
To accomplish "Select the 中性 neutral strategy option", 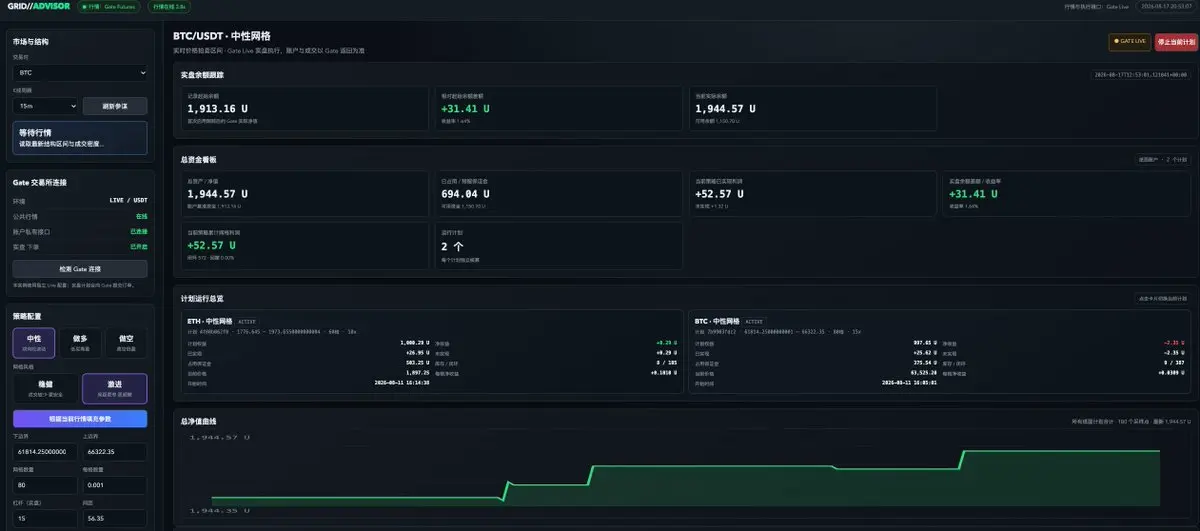I will coord(34,343).
